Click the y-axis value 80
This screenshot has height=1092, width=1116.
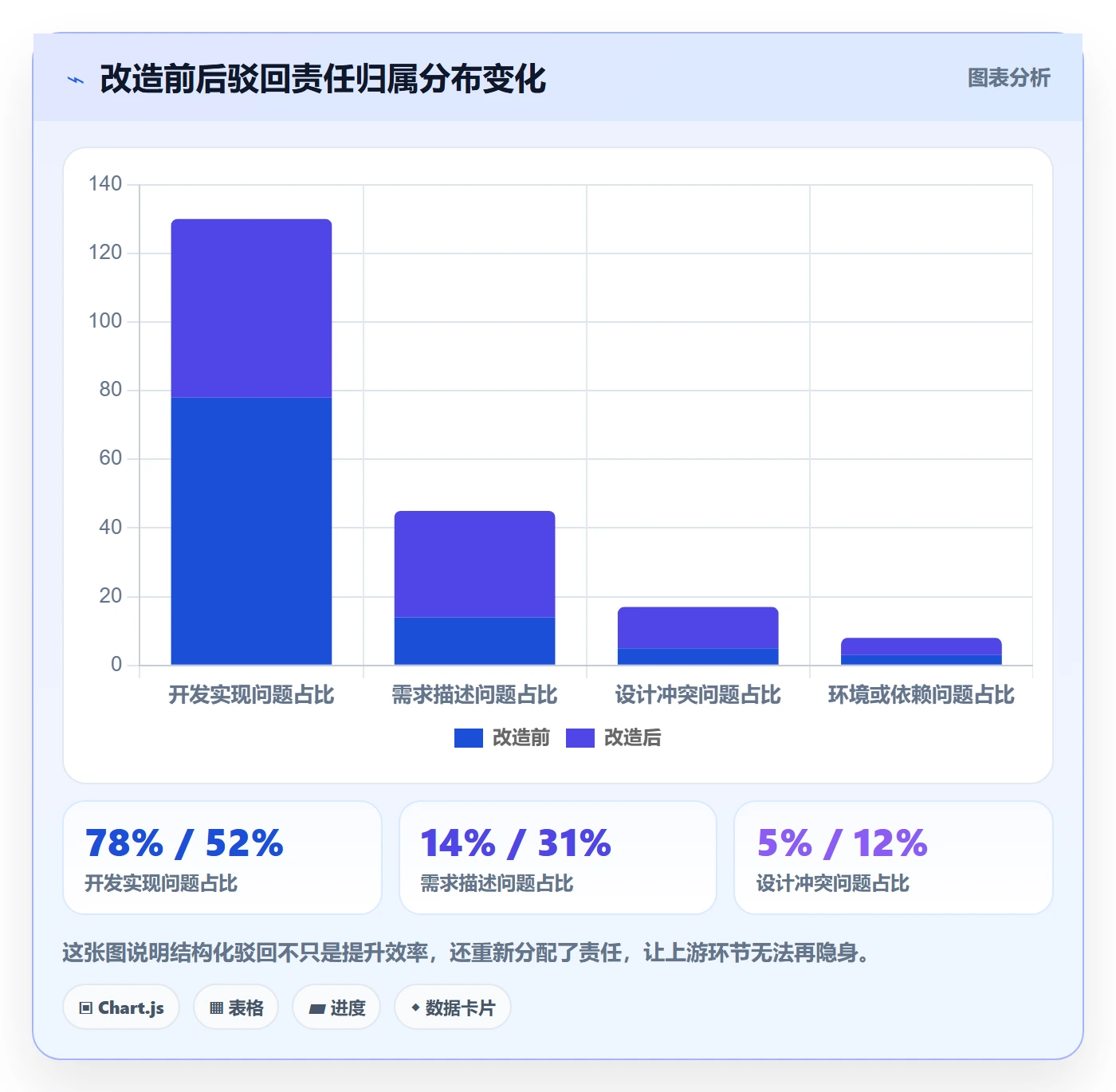(111, 390)
